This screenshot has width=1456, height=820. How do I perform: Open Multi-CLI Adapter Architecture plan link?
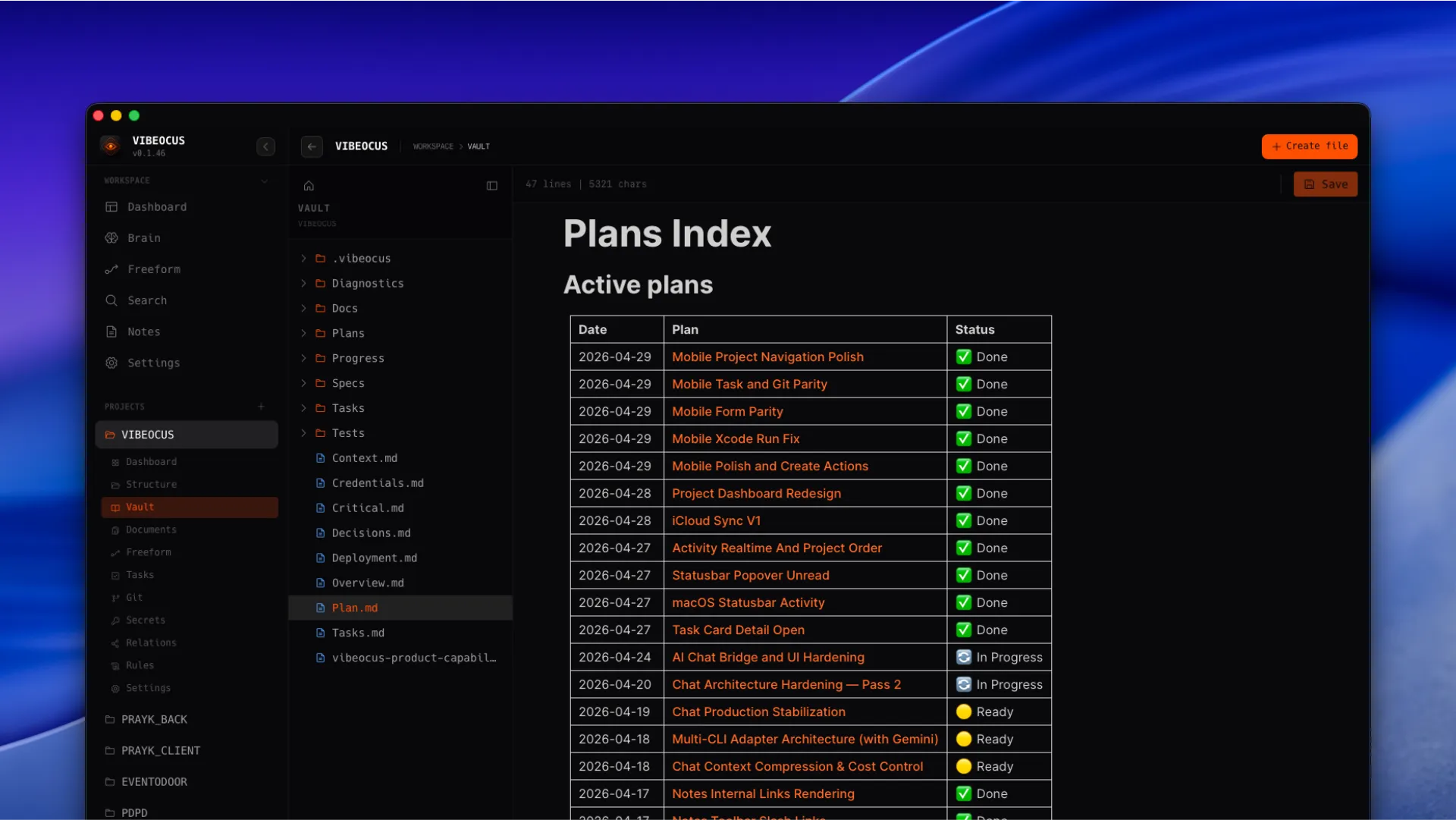pos(805,740)
